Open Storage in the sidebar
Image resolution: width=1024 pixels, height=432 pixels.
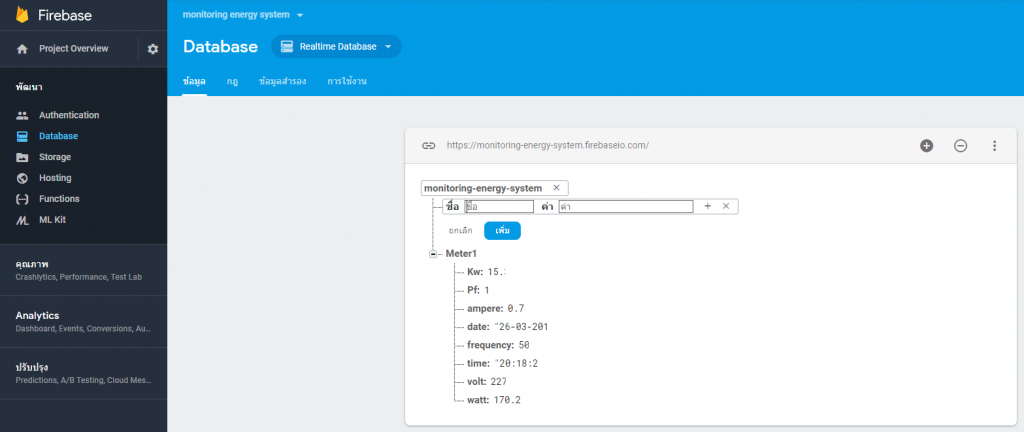(x=54, y=157)
